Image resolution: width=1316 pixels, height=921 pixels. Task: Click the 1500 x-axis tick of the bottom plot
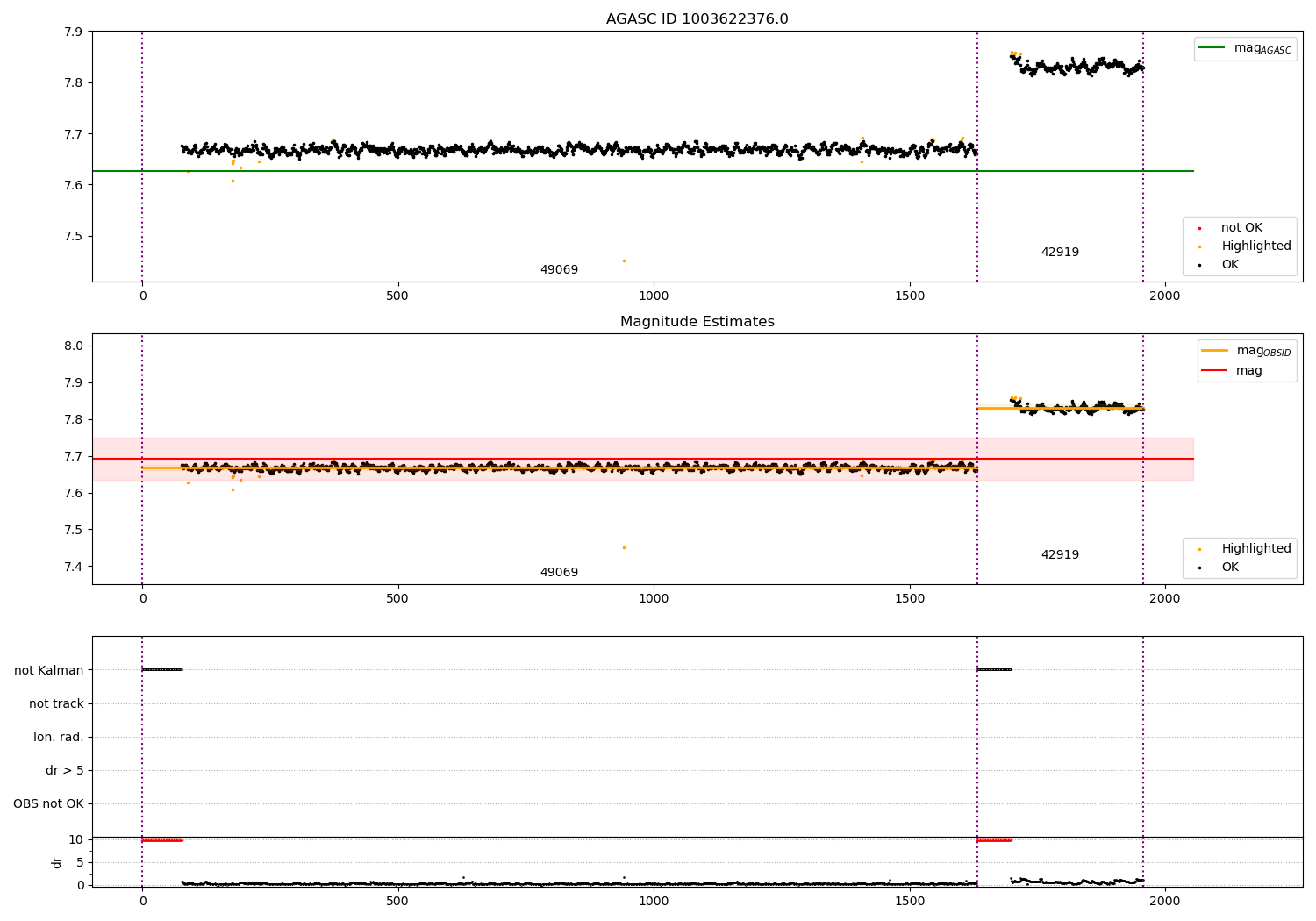tap(910, 901)
